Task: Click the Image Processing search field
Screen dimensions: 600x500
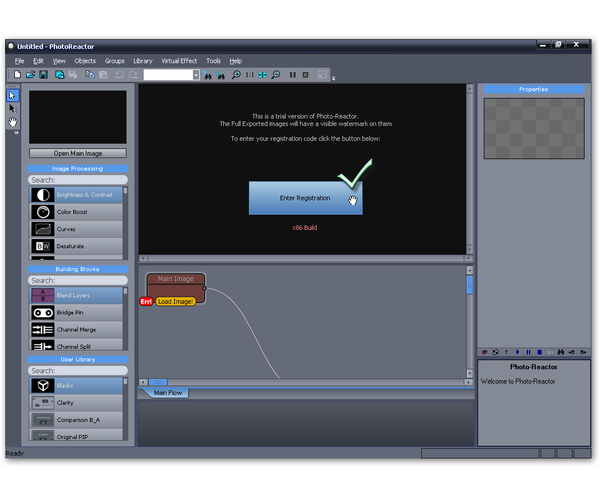Action: [78, 180]
